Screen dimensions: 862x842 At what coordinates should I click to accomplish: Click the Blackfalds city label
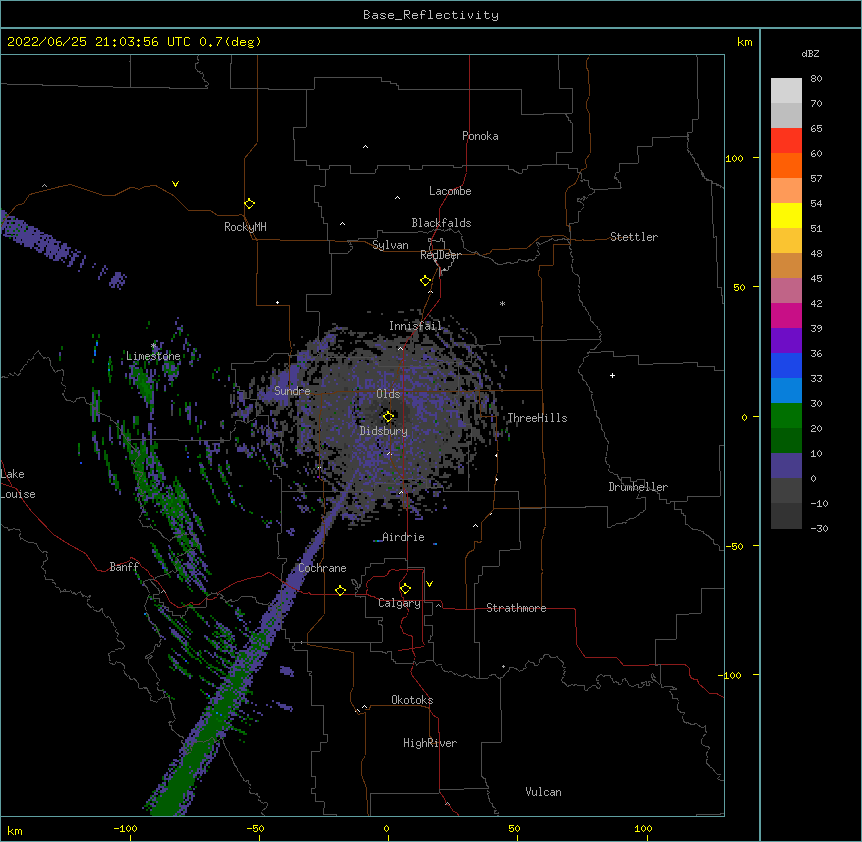(x=441, y=223)
